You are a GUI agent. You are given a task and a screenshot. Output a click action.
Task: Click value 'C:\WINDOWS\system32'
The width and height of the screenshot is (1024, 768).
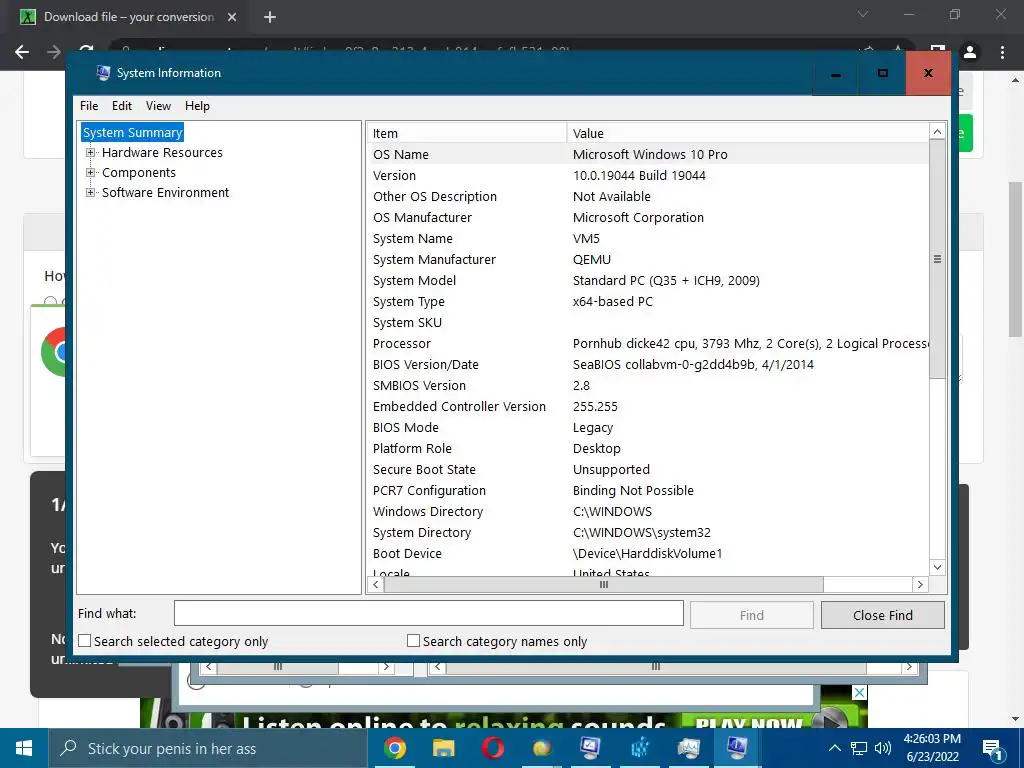[641, 533]
